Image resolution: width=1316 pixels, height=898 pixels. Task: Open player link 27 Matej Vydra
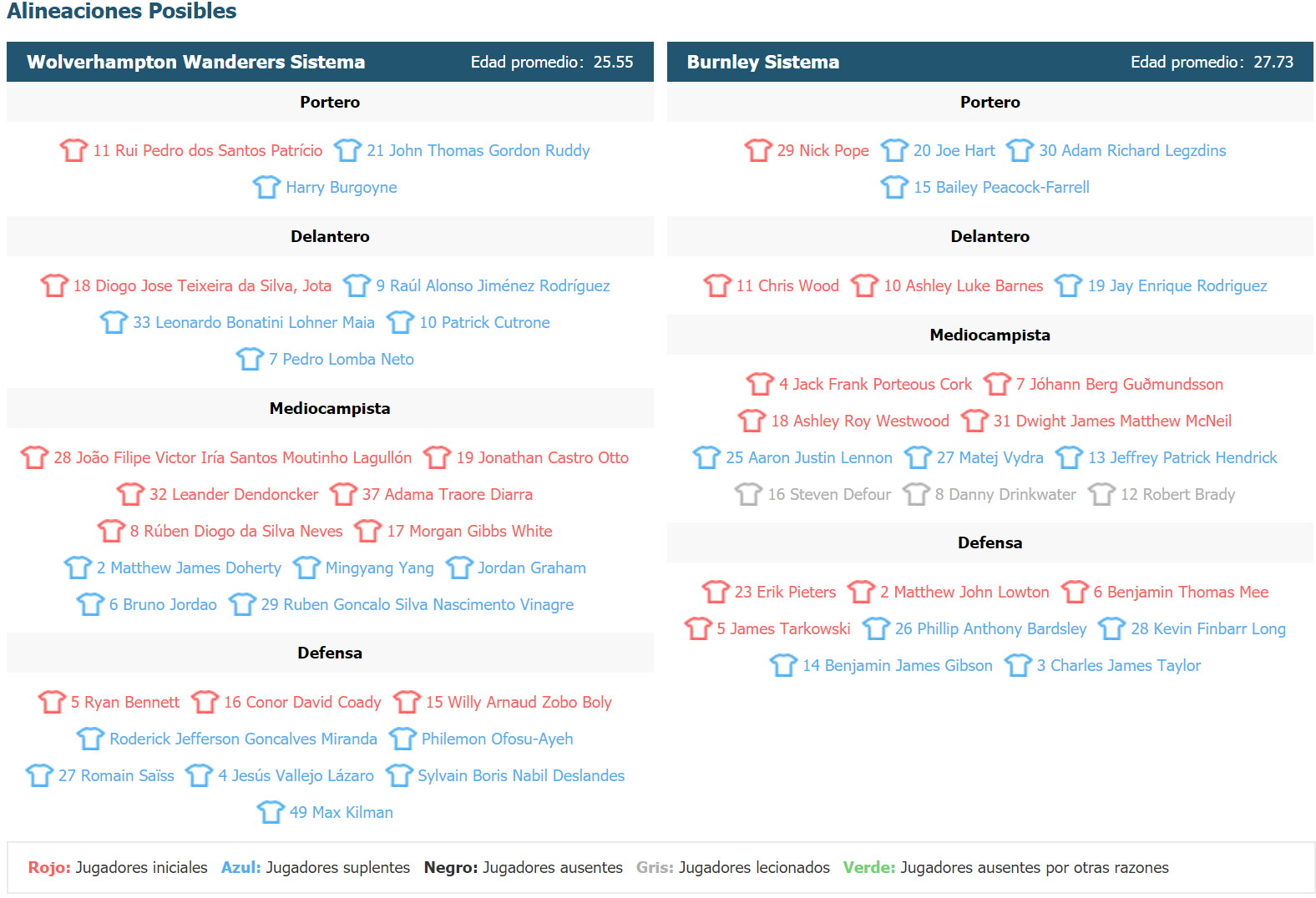990,457
